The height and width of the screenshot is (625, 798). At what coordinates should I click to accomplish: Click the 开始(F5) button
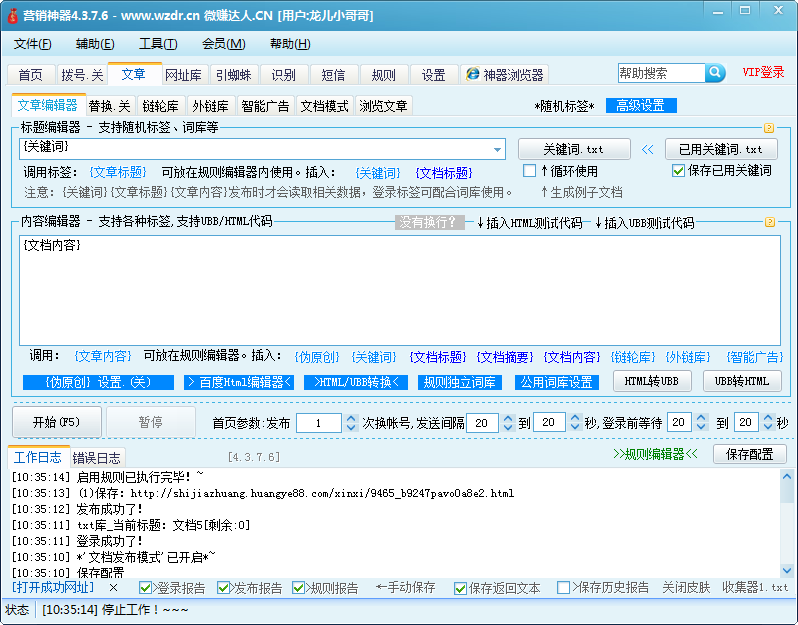[56, 422]
